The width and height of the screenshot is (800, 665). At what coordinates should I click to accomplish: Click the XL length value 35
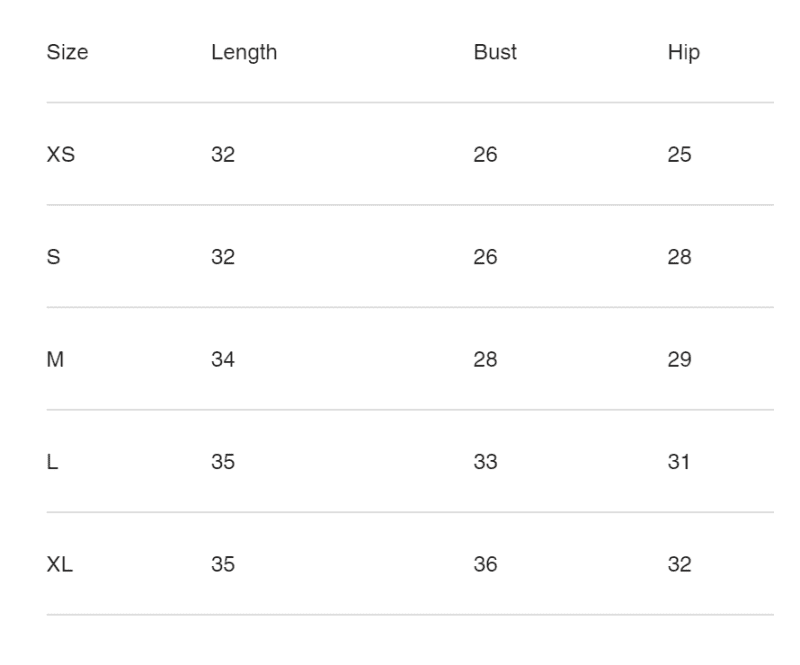coord(223,564)
